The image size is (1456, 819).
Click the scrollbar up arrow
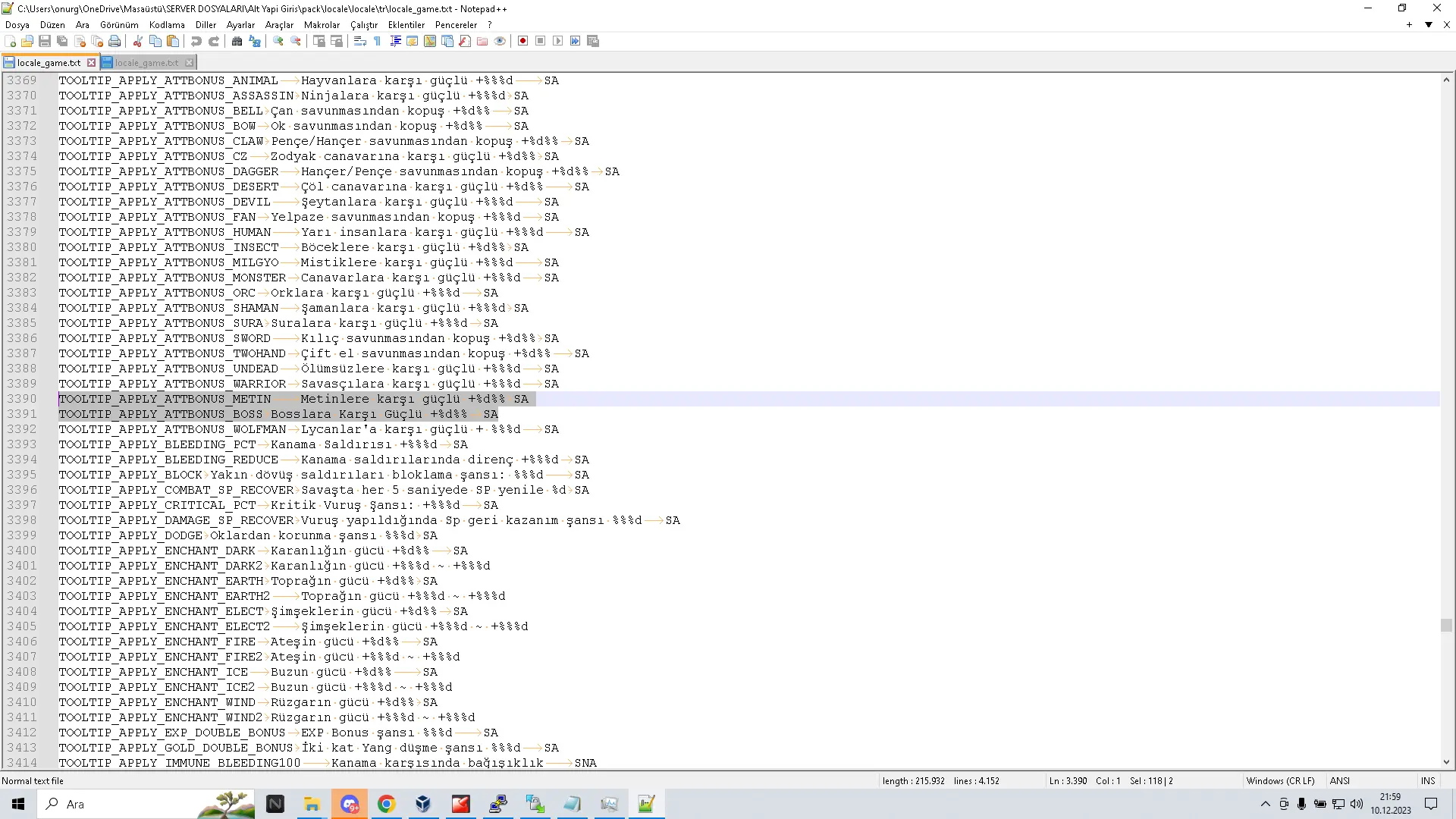1446,80
